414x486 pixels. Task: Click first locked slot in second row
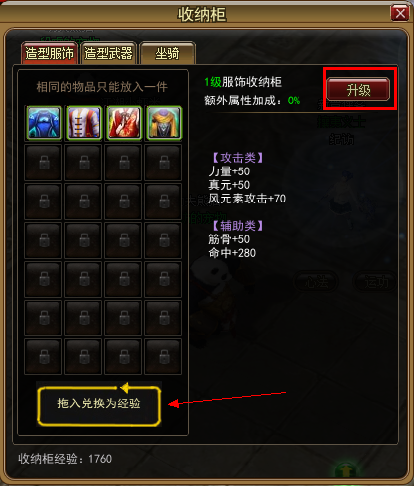click(43, 162)
